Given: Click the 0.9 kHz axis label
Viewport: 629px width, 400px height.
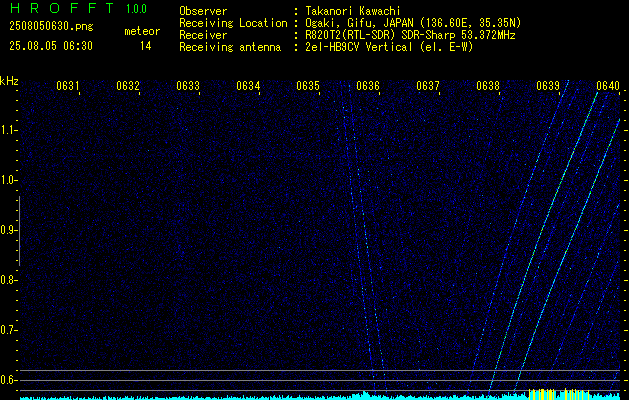Looking at the screenshot, I should [x=8, y=230].
